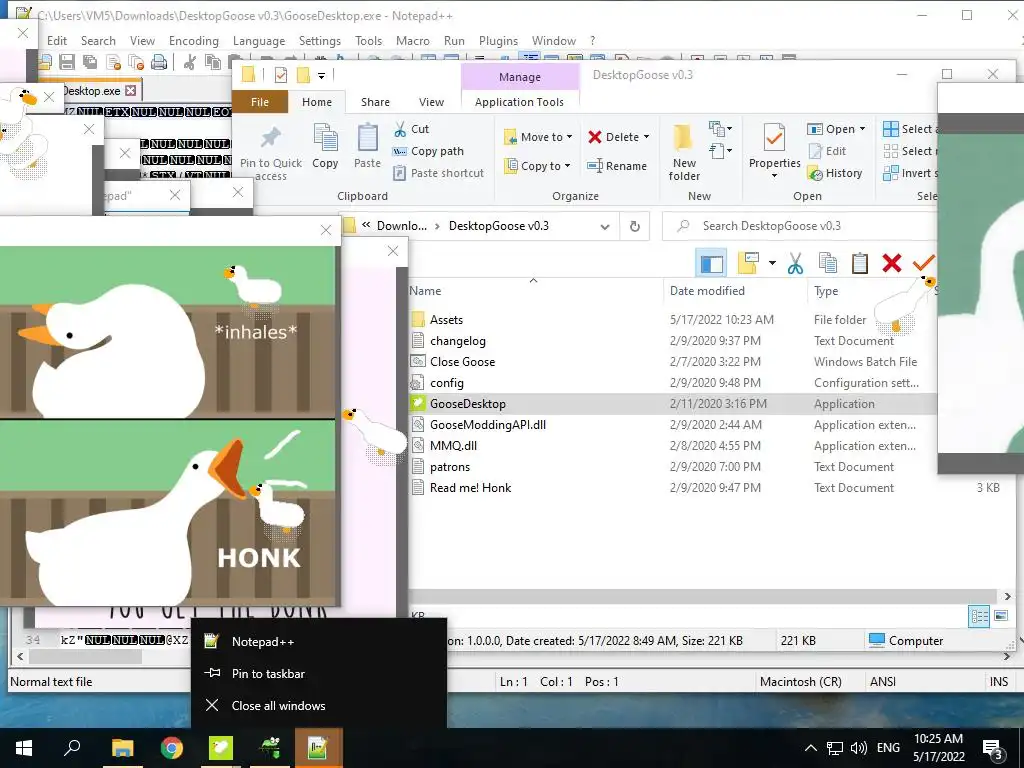The image size is (1024, 768).
Task: Select the Read me! Honk file
Action: [x=470, y=488]
